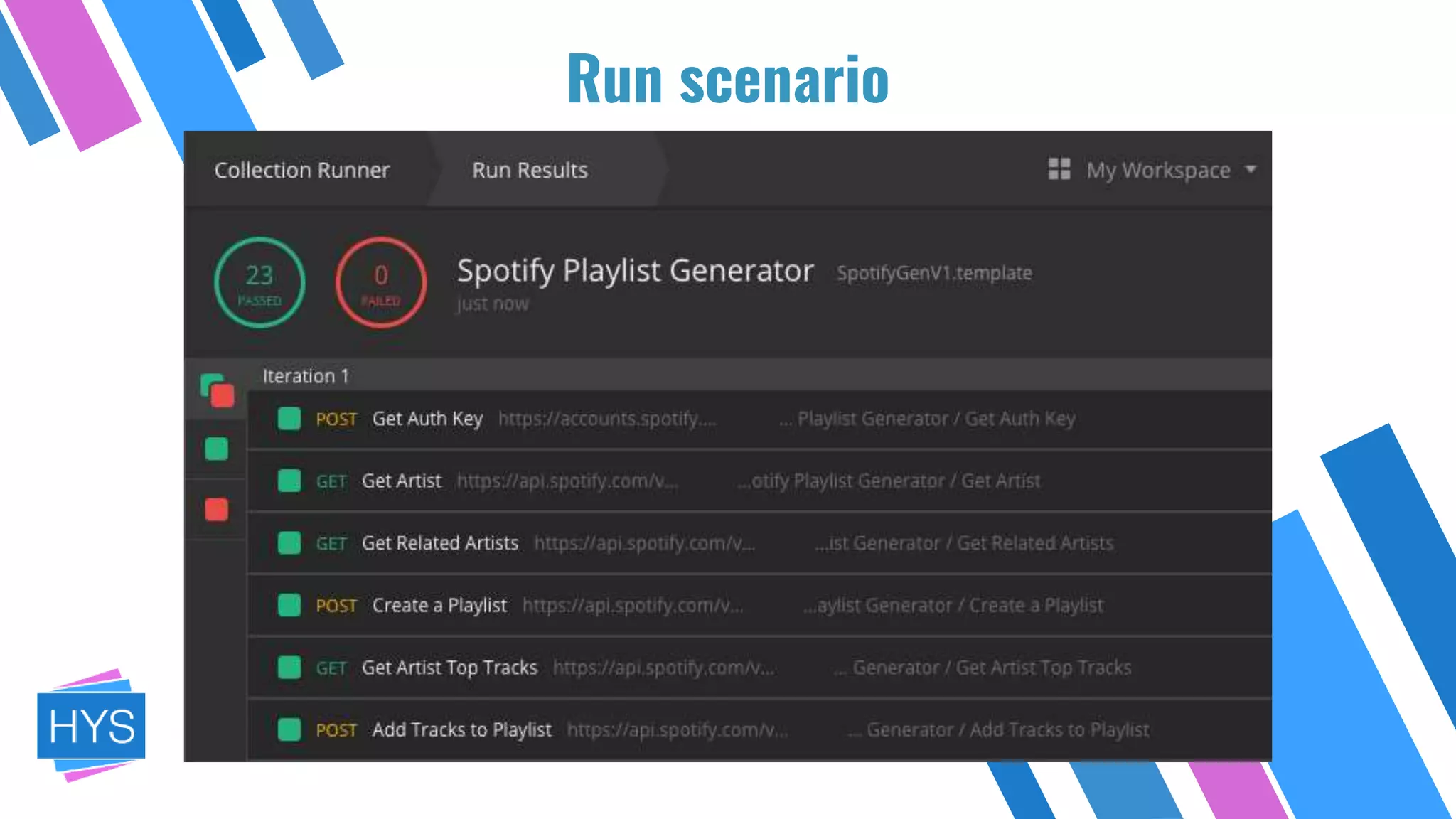This screenshot has width=1456, height=819.
Task: Click the 23 Passed circle indicator
Action: click(259, 282)
